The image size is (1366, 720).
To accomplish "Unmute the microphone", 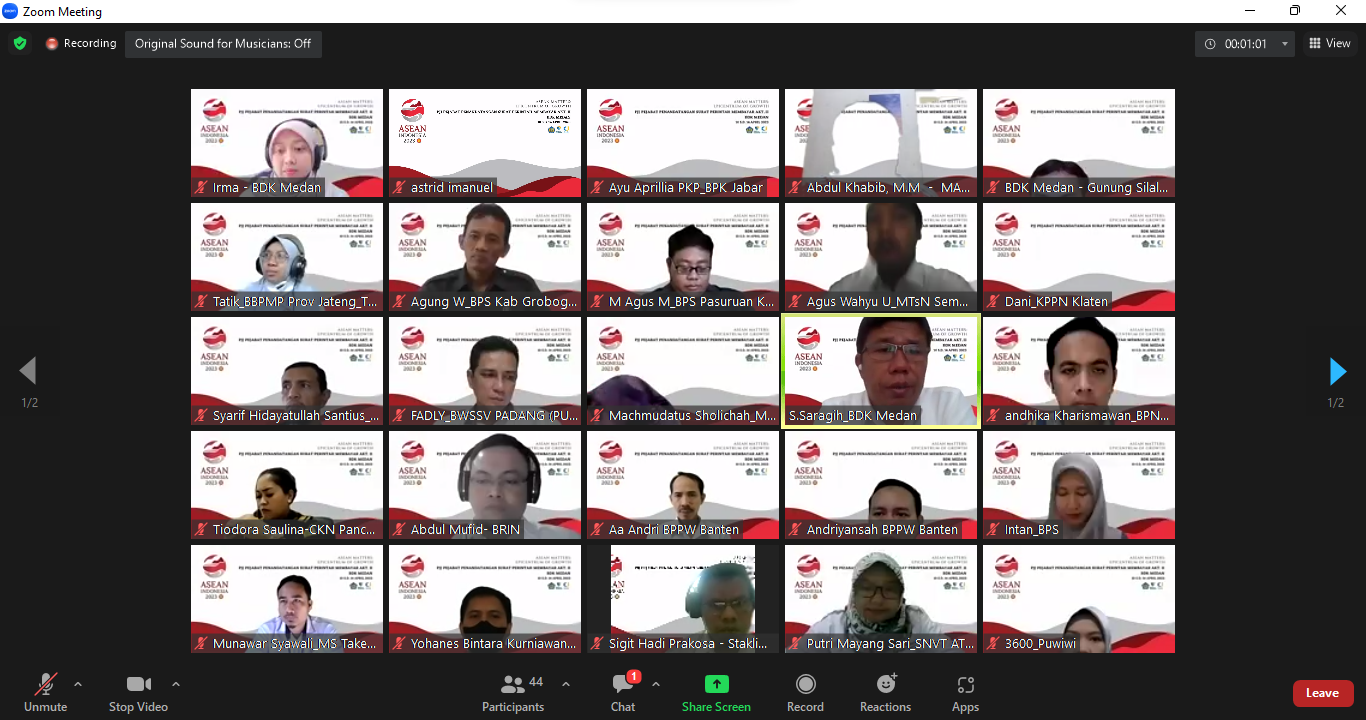I will tap(45, 692).
